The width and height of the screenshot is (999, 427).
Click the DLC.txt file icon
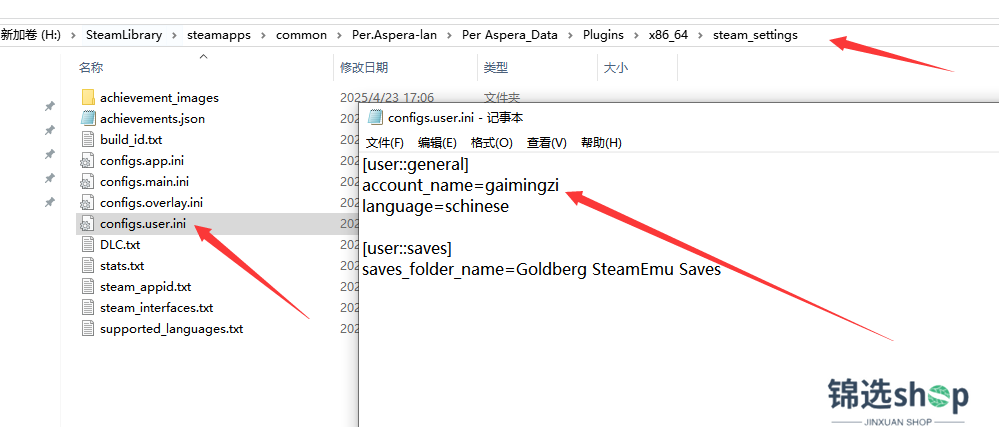[88, 245]
